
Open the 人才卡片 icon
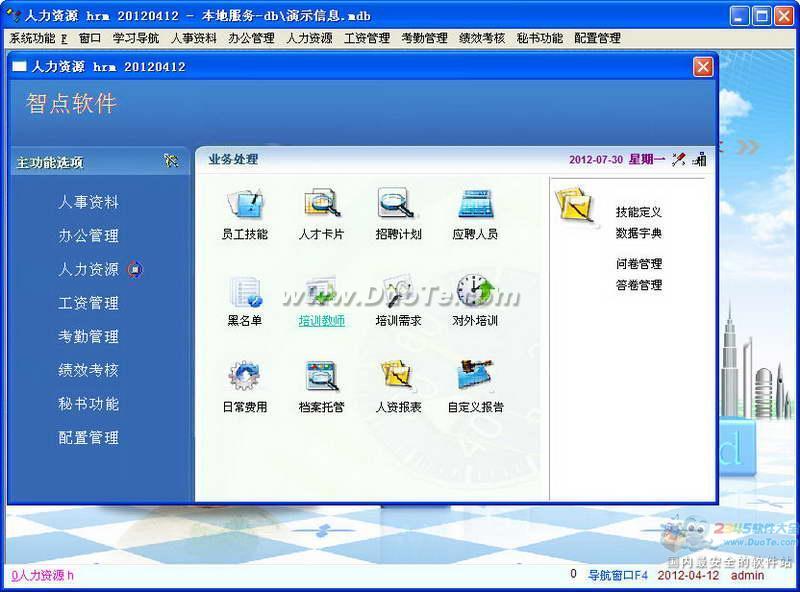tap(321, 204)
